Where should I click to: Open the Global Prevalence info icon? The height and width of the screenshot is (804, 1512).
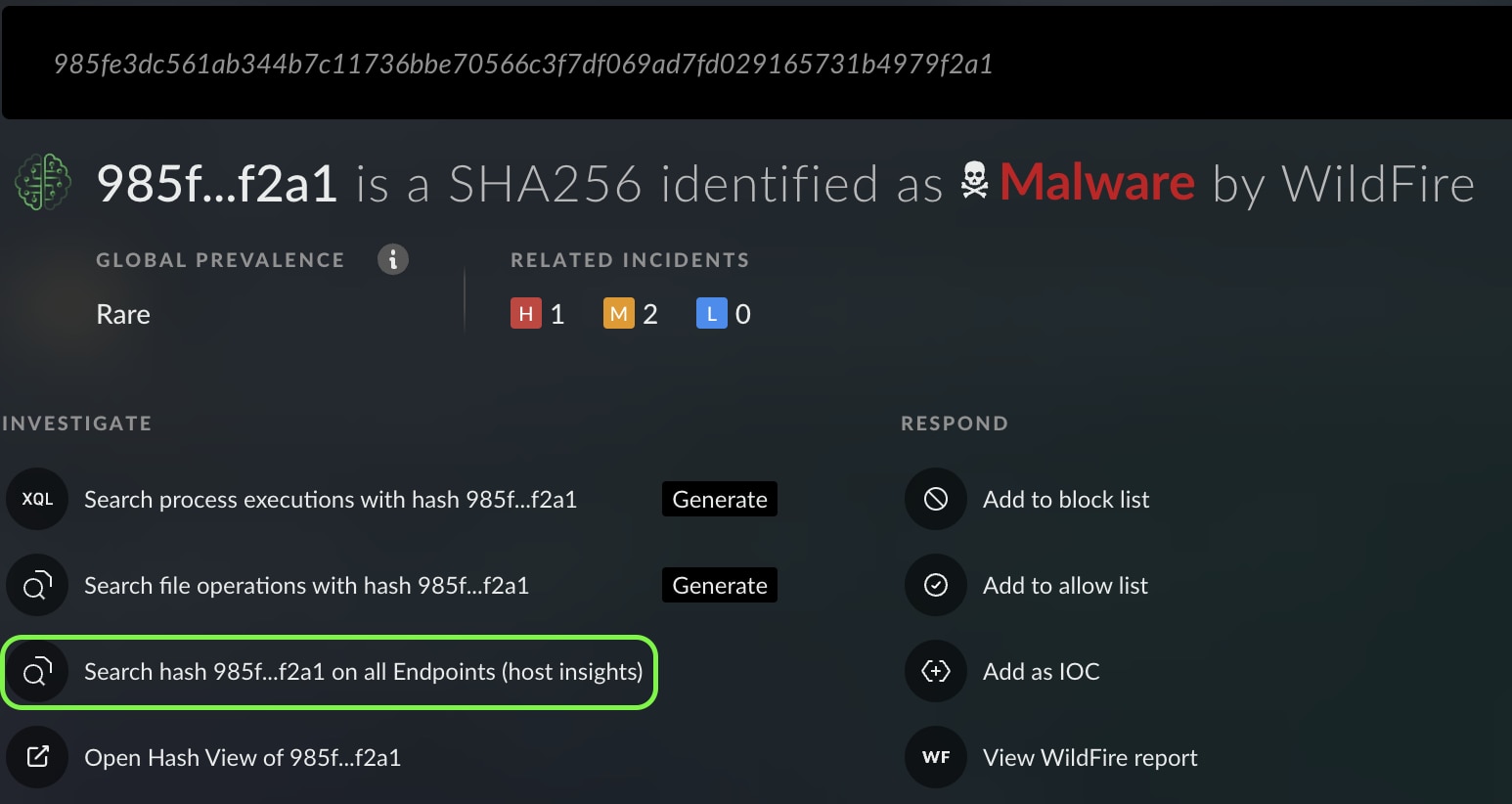coord(393,259)
